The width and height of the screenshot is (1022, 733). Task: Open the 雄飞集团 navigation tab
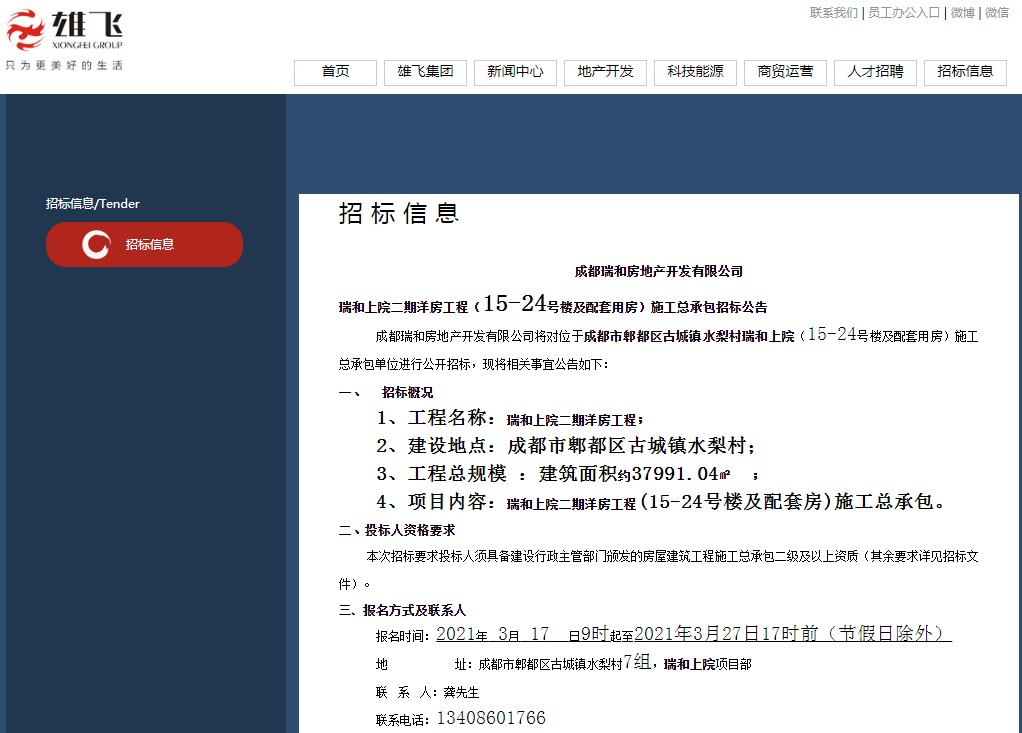click(424, 72)
